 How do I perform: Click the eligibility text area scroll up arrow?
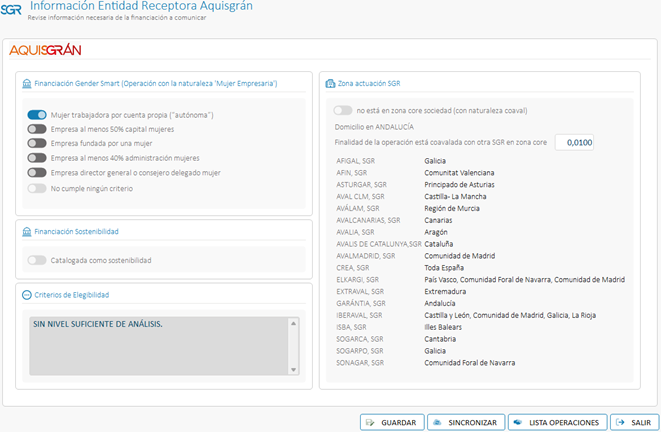(293, 323)
